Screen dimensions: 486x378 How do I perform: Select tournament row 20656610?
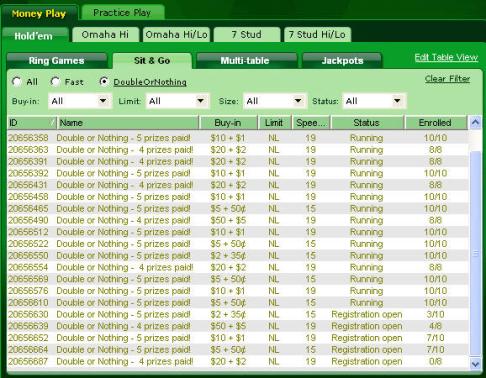click(237, 303)
